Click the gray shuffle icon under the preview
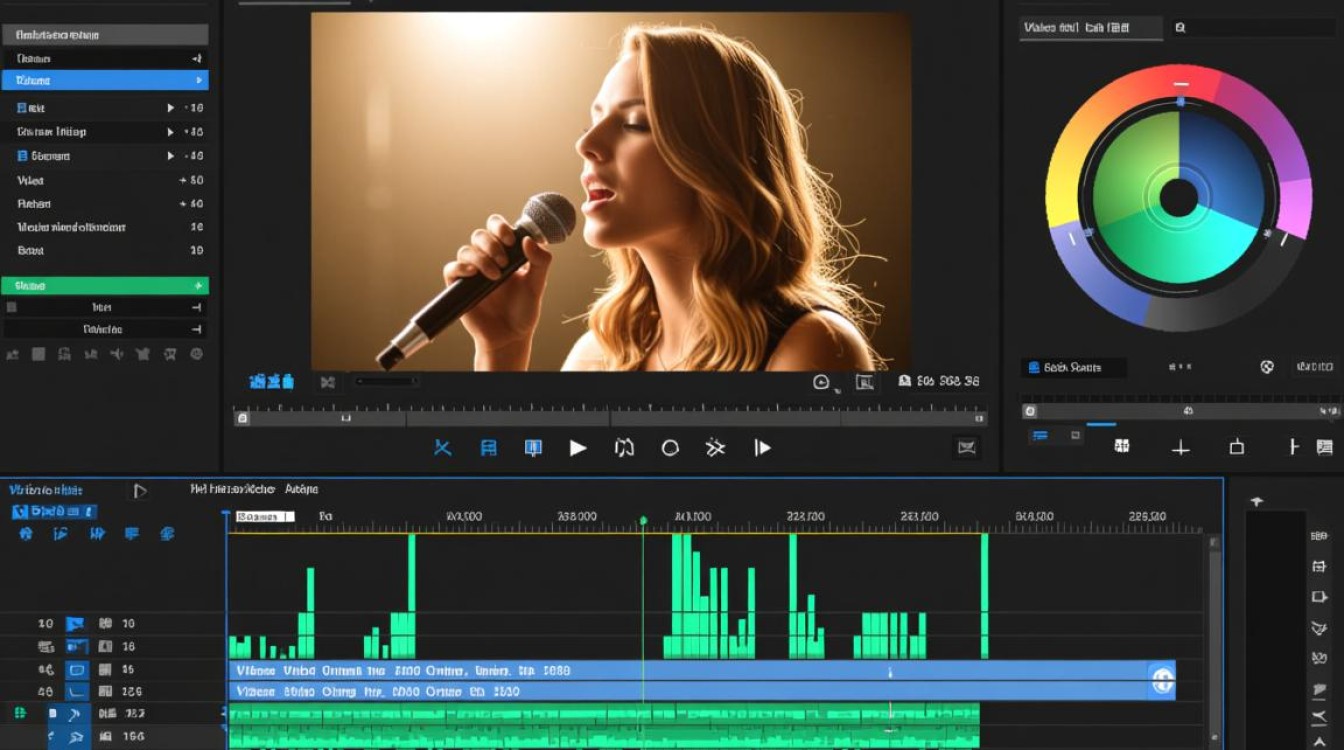 click(x=327, y=382)
